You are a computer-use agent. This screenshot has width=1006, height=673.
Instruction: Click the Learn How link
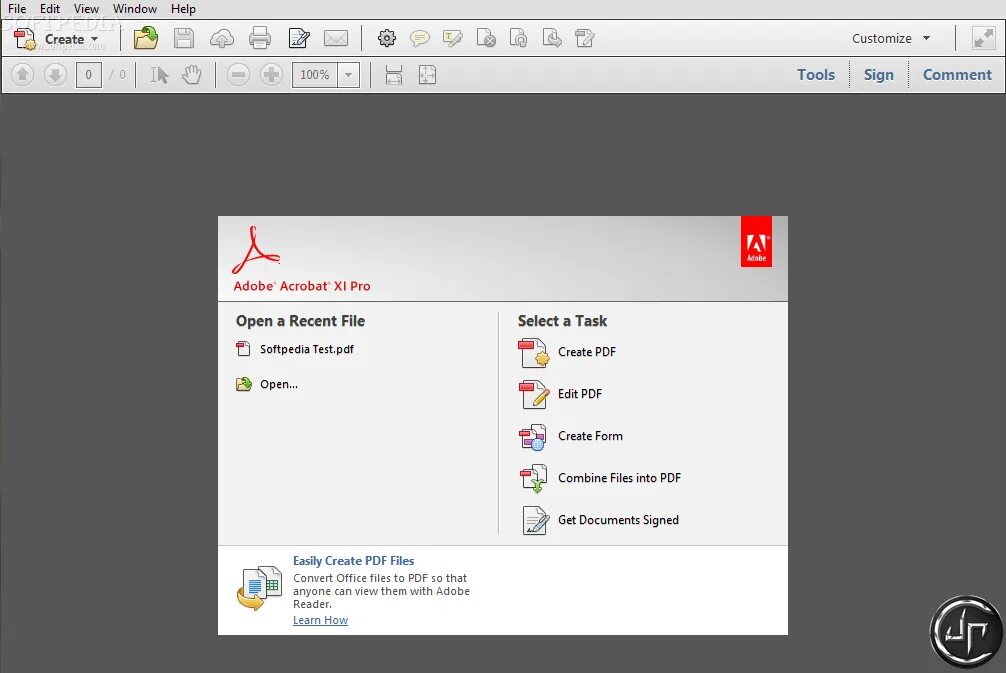pyautogui.click(x=320, y=620)
